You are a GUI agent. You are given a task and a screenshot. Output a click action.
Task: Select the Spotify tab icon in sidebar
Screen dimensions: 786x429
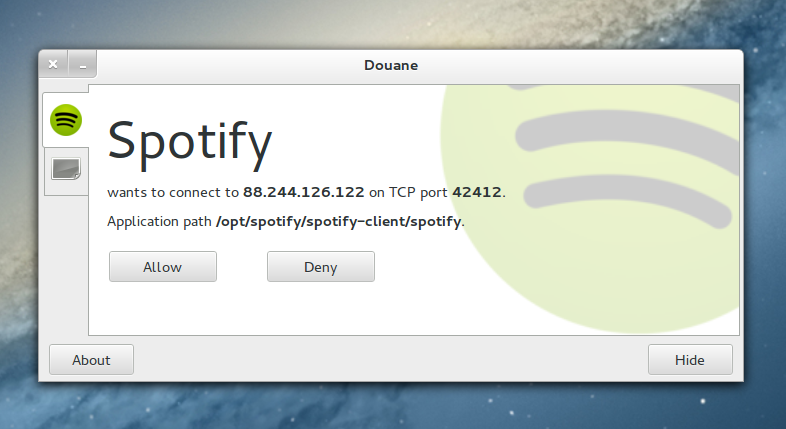coord(66,120)
